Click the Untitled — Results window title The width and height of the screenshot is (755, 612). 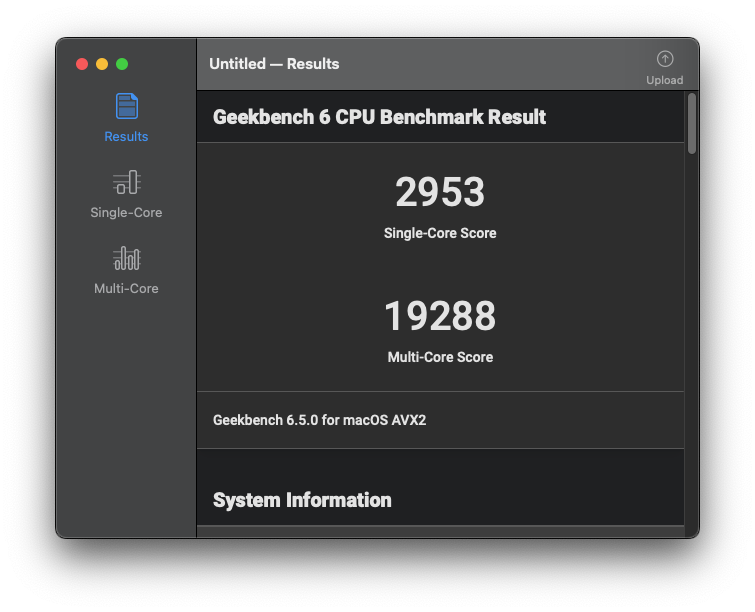pos(274,64)
